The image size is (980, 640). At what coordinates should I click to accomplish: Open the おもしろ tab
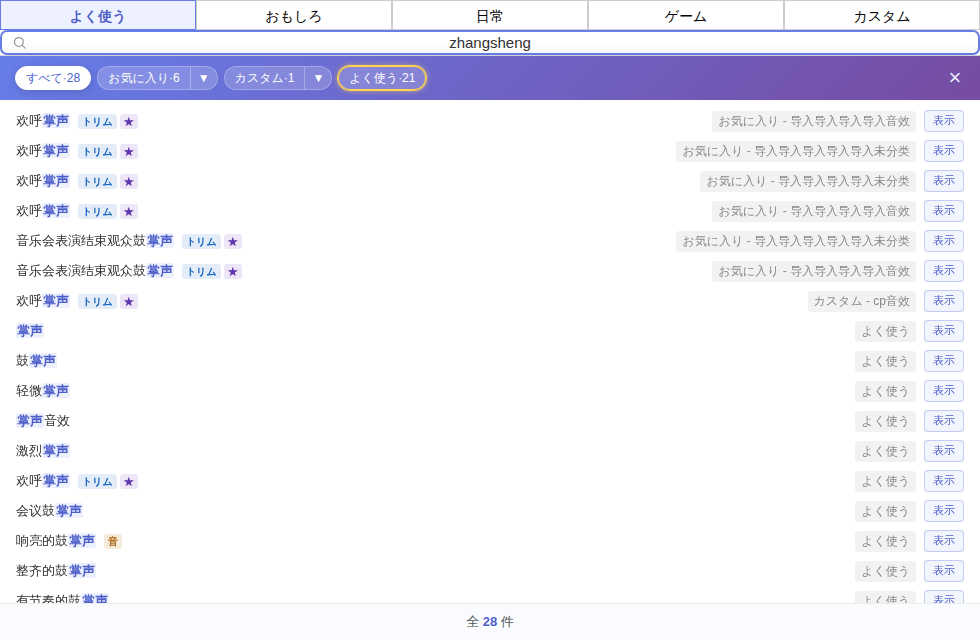coord(294,16)
